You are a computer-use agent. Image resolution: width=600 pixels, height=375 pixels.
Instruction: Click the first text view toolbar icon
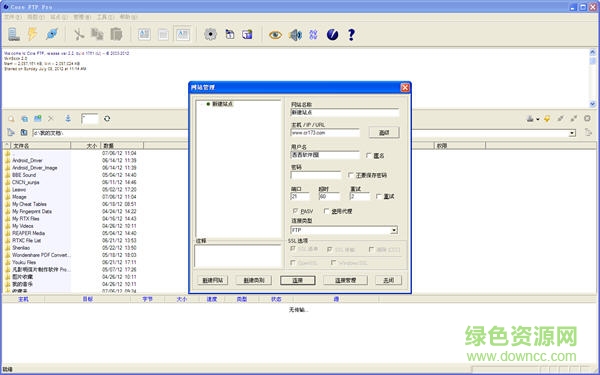click(144, 34)
